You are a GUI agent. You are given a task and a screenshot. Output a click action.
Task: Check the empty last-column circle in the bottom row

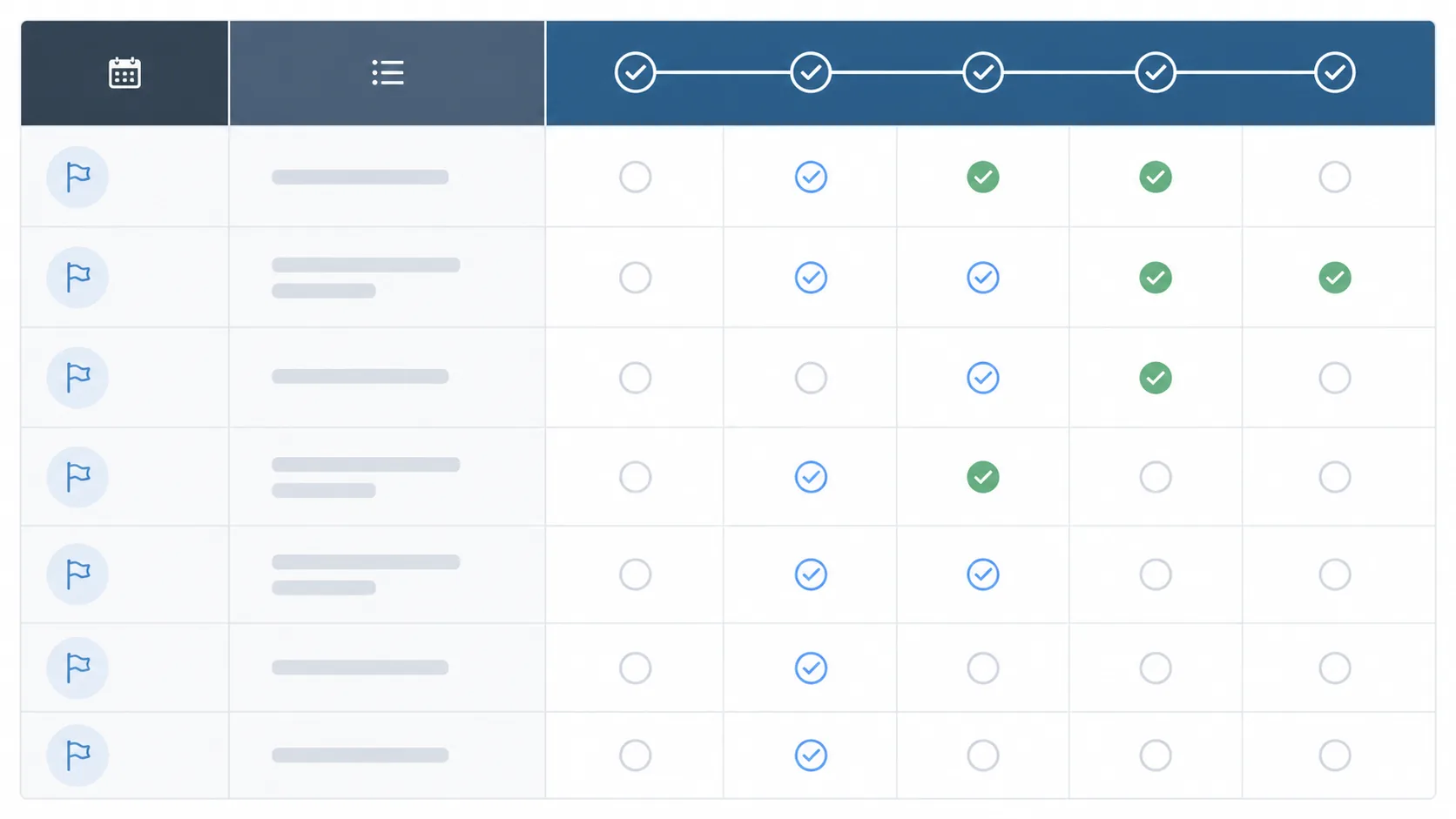(x=1334, y=755)
